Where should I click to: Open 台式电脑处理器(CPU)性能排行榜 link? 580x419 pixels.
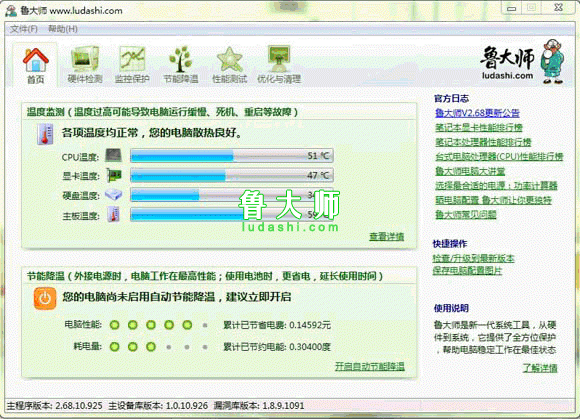point(499,156)
